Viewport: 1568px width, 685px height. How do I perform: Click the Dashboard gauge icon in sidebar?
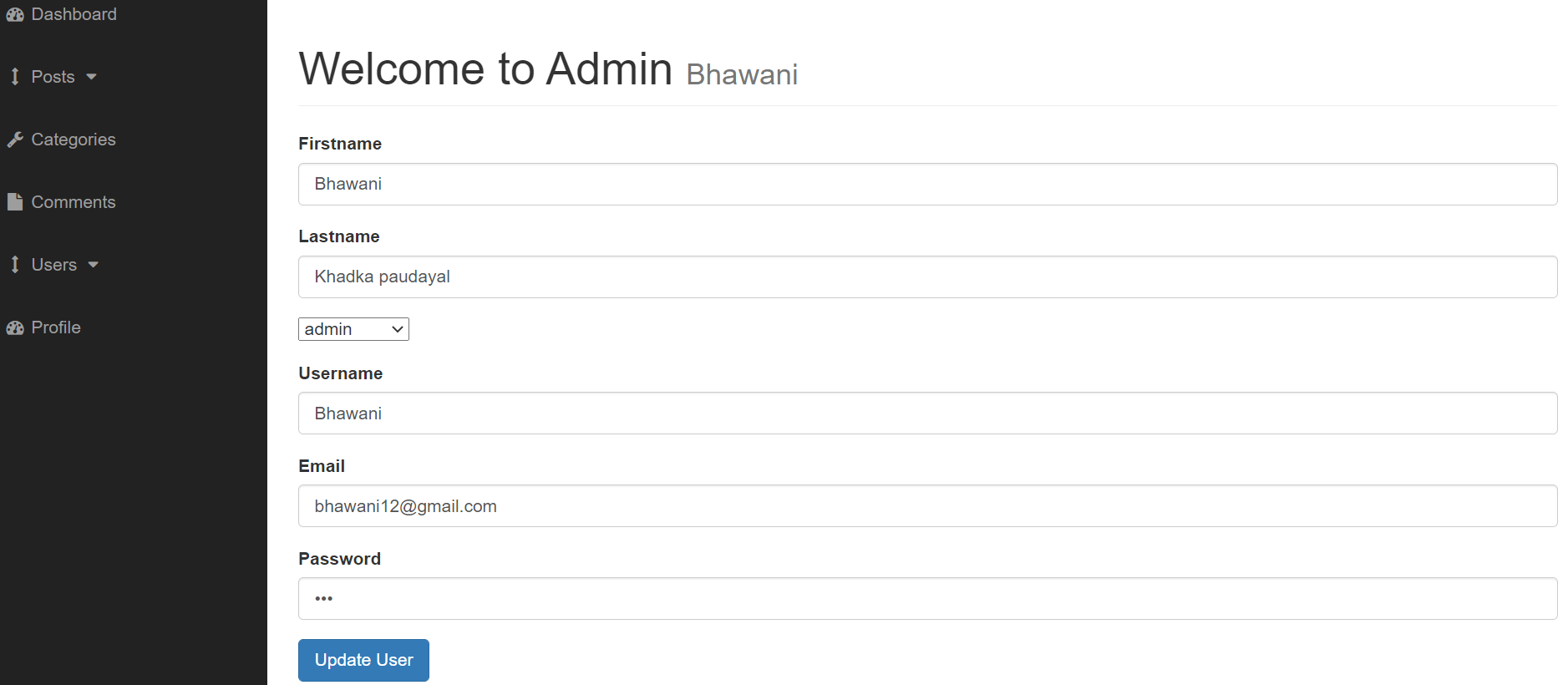[15, 15]
